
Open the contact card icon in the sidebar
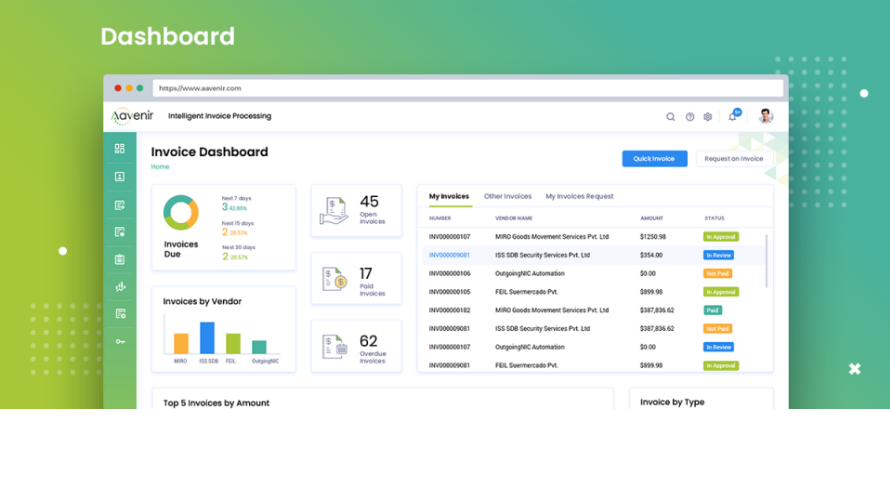pyautogui.click(x=119, y=177)
